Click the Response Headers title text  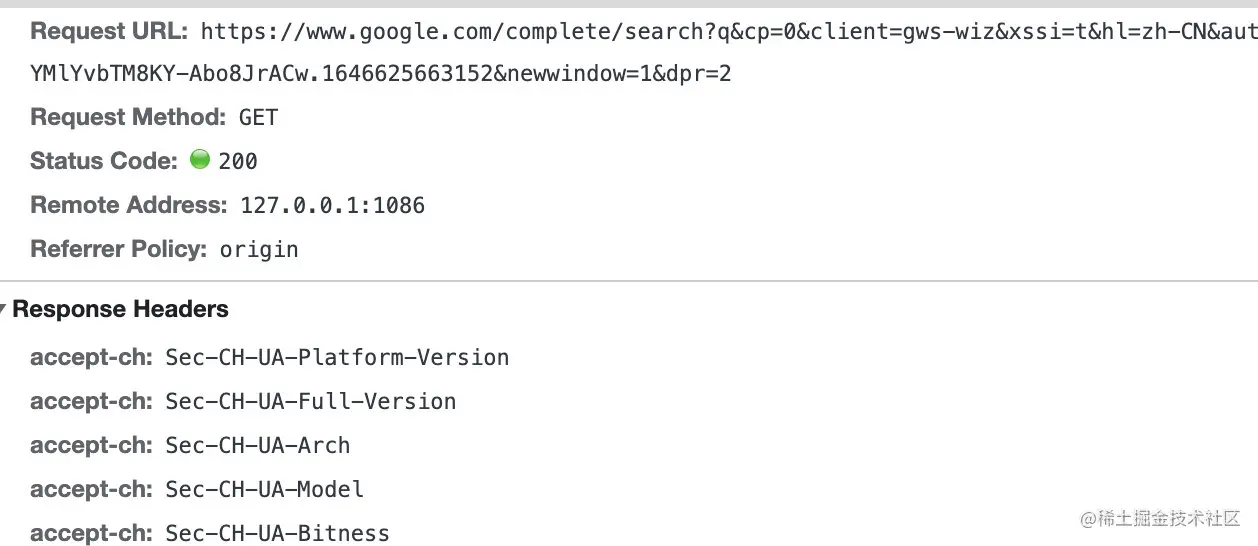[121, 310]
